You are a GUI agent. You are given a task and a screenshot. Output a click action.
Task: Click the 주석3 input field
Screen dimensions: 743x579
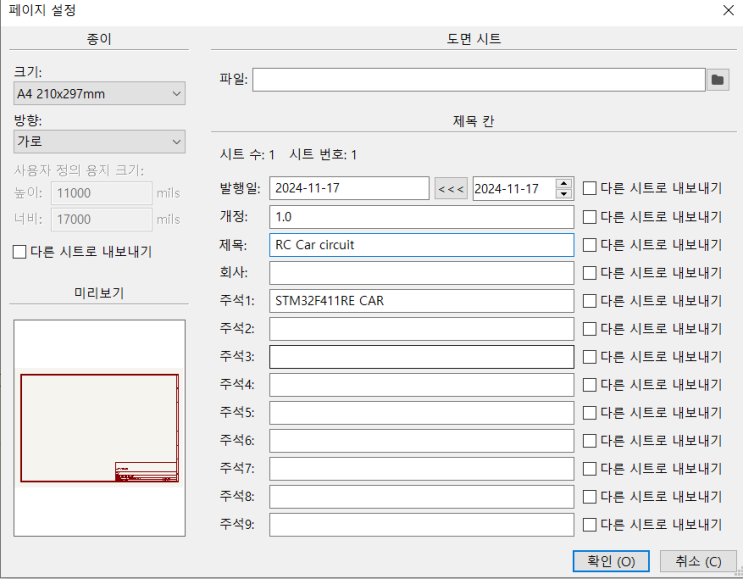[x=422, y=357]
